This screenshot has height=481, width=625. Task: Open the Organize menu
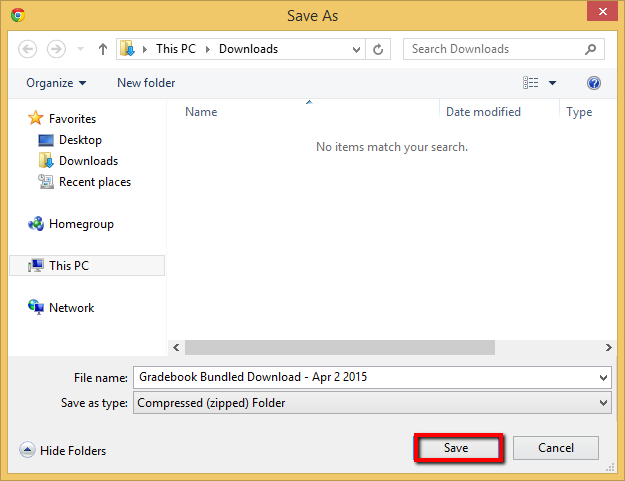point(56,83)
